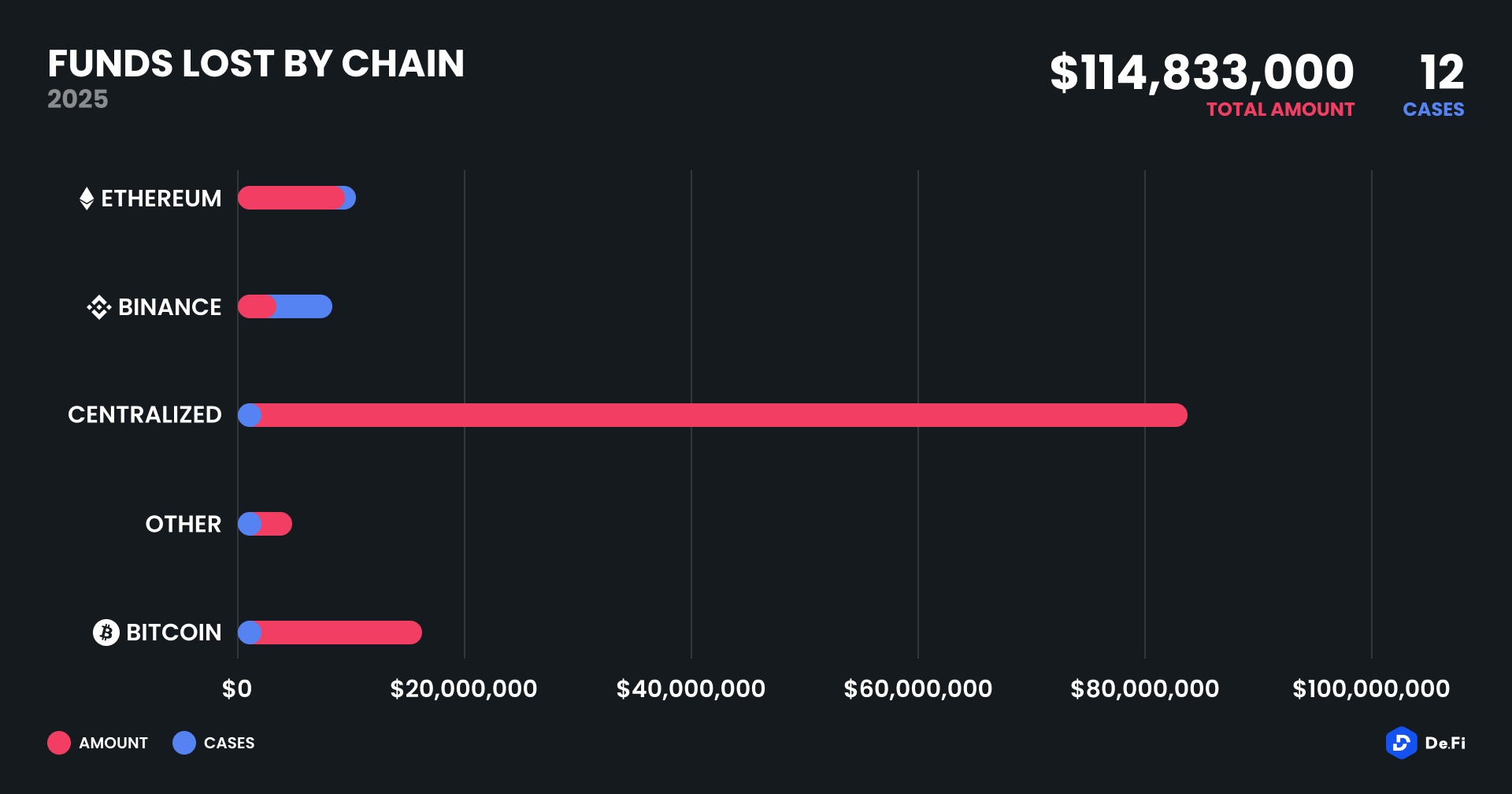Click the CENTRALIZED row label

click(145, 415)
